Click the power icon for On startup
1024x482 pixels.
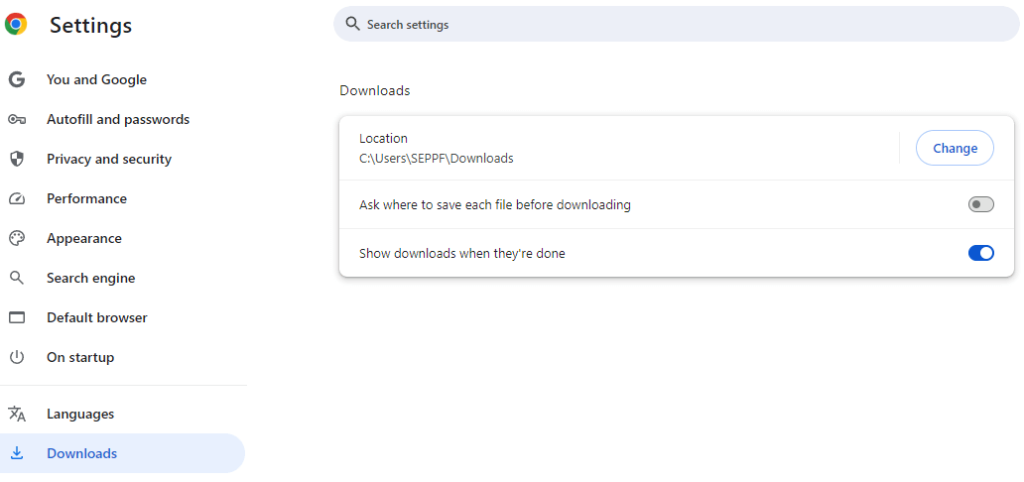tap(16, 357)
